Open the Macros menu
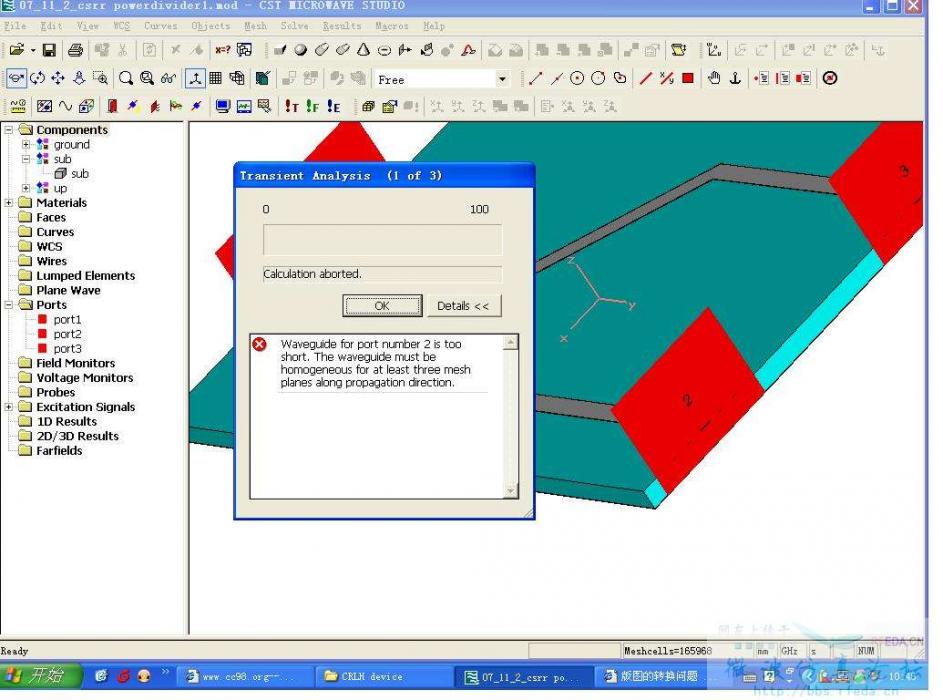 pyautogui.click(x=392, y=26)
